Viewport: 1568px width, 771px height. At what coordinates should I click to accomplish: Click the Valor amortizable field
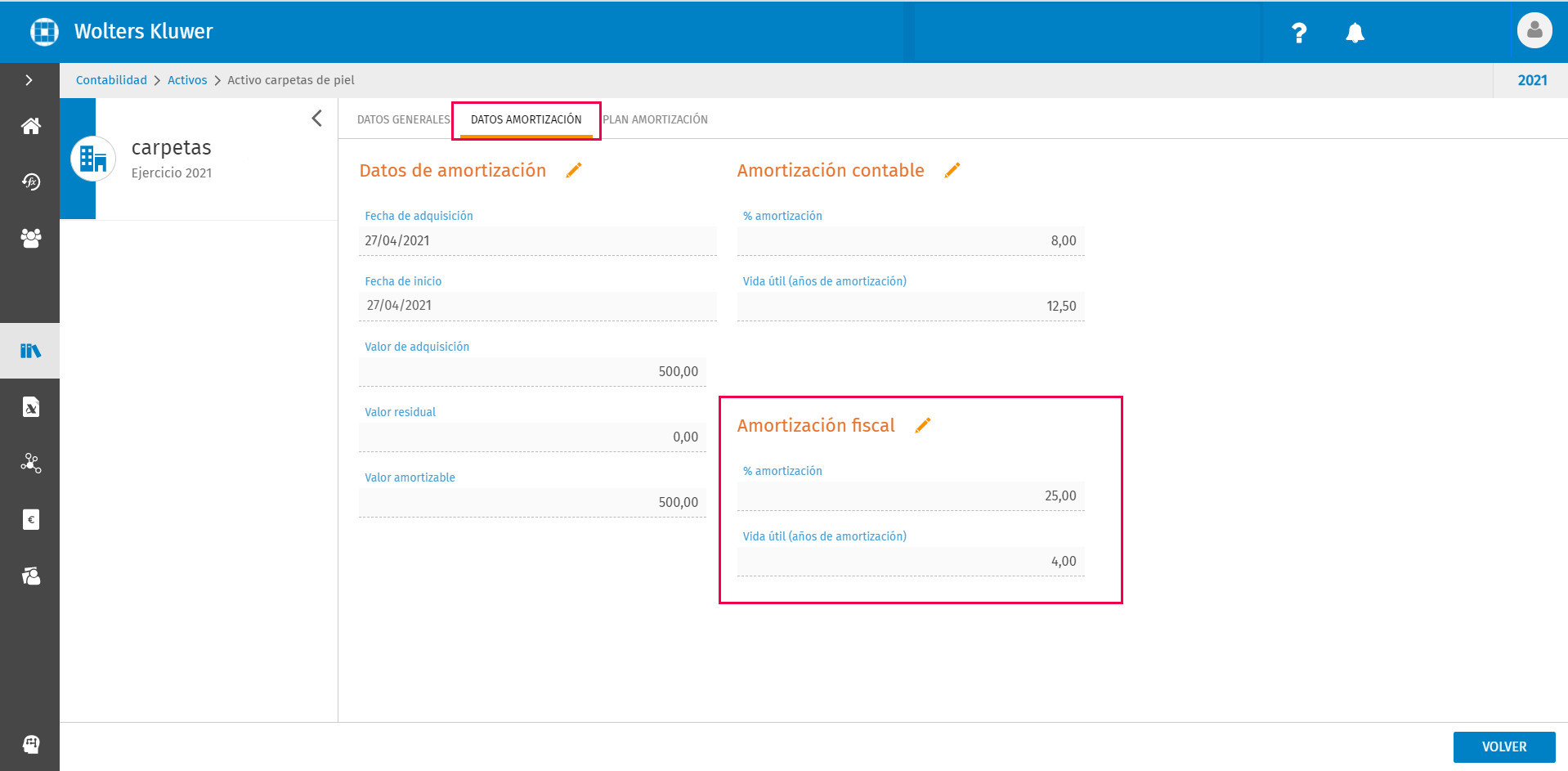point(532,502)
